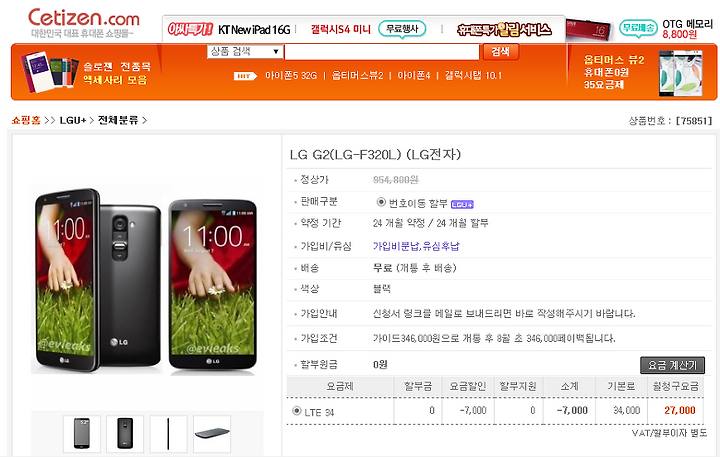Expand the 상품 검색 dropdown
This screenshot has height=457, width=720.
click(245, 51)
